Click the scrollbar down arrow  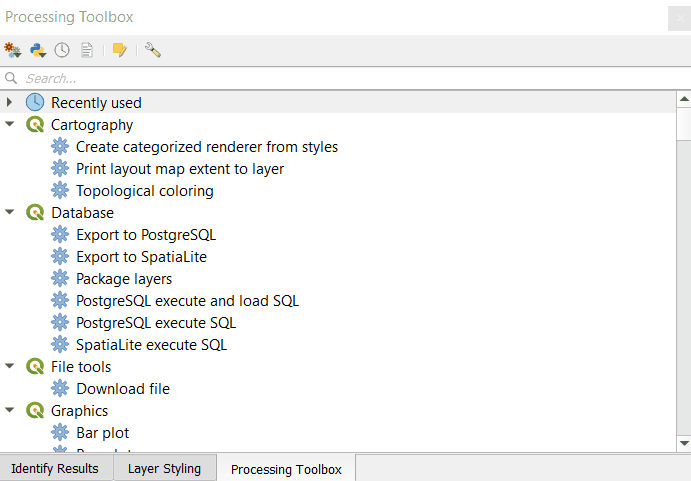pyautogui.click(x=684, y=444)
